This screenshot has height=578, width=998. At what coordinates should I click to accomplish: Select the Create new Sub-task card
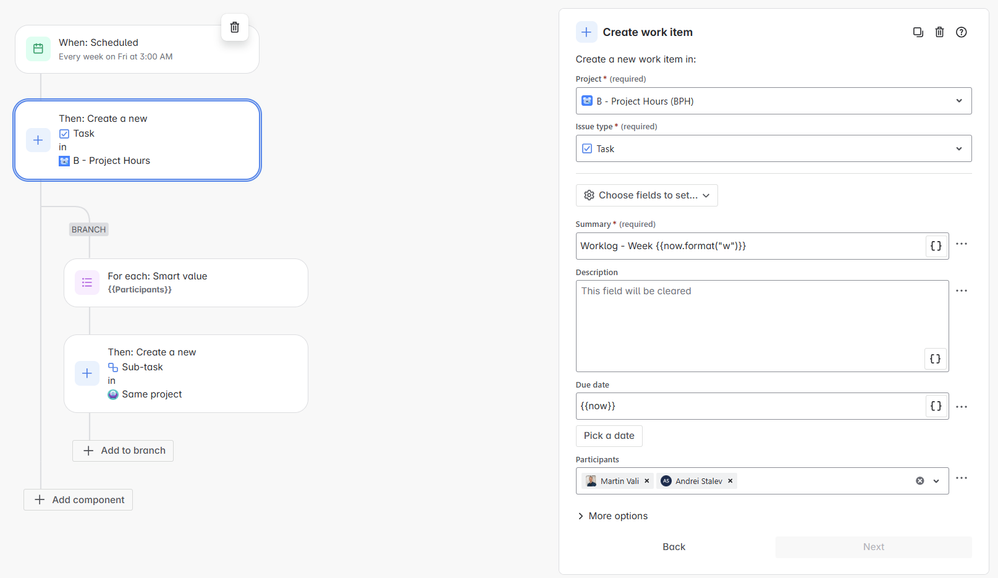186,374
